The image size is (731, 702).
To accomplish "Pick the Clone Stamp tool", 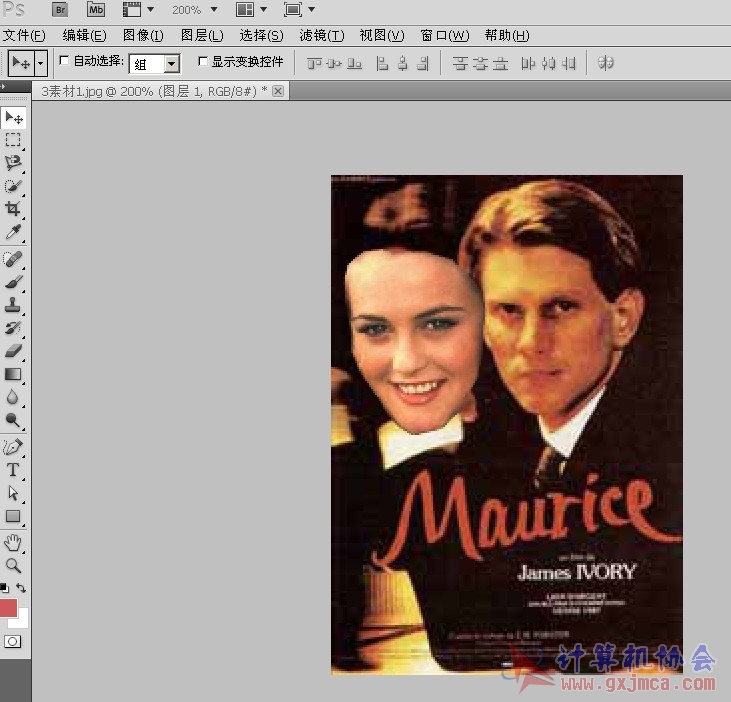I will (x=13, y=305).
